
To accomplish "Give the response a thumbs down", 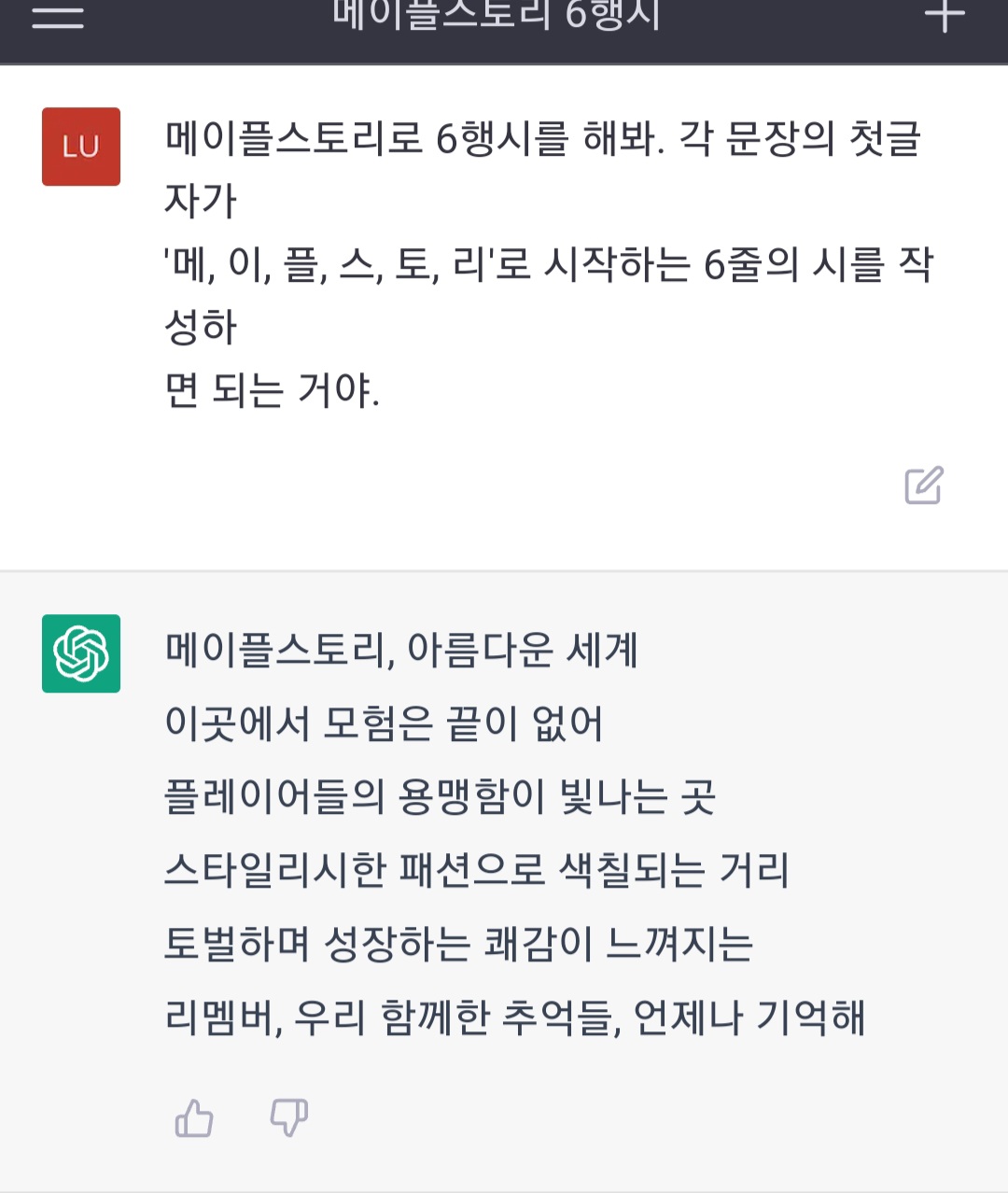I will click(289, 1117).
